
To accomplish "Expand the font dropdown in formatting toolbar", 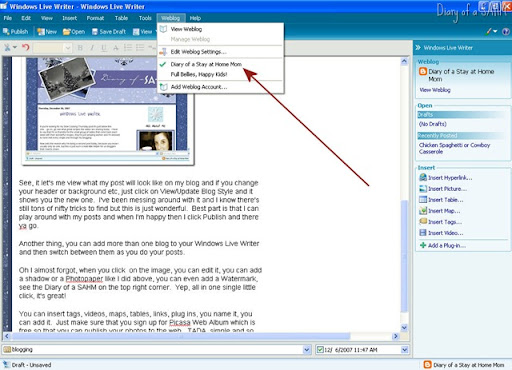I will [68, 48].
